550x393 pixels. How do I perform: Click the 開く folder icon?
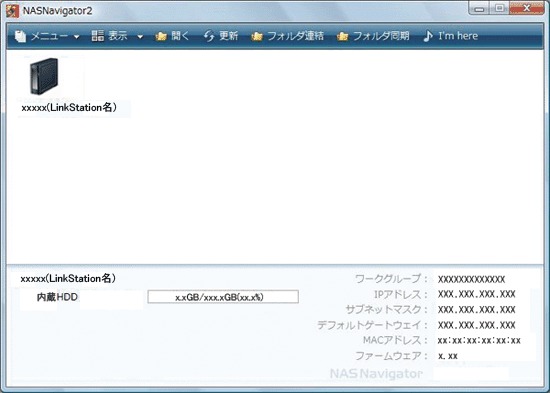[161, 36]
